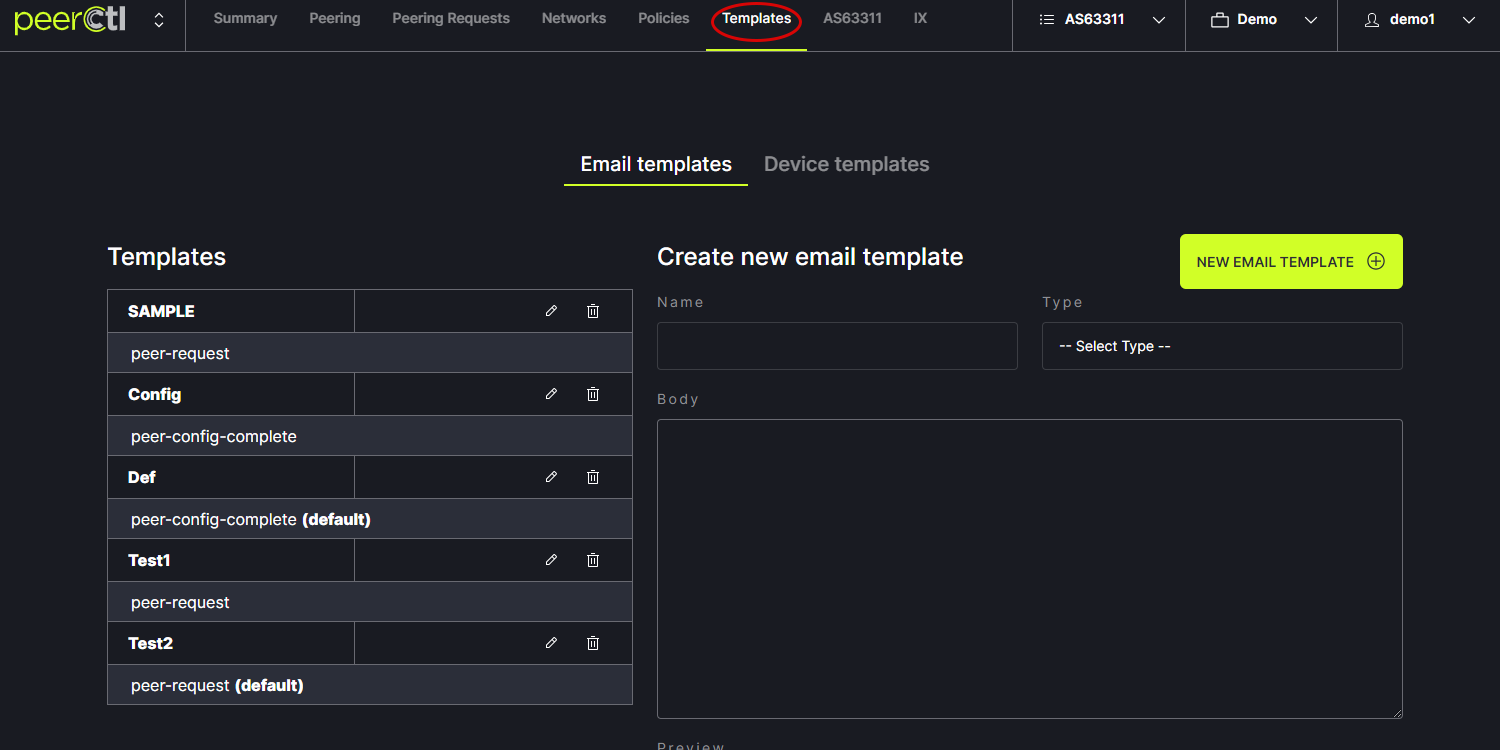This screenshot has height=750, width=1500.
Task: Edit the SAMPLE template with pencil icon
Action: 551,311
